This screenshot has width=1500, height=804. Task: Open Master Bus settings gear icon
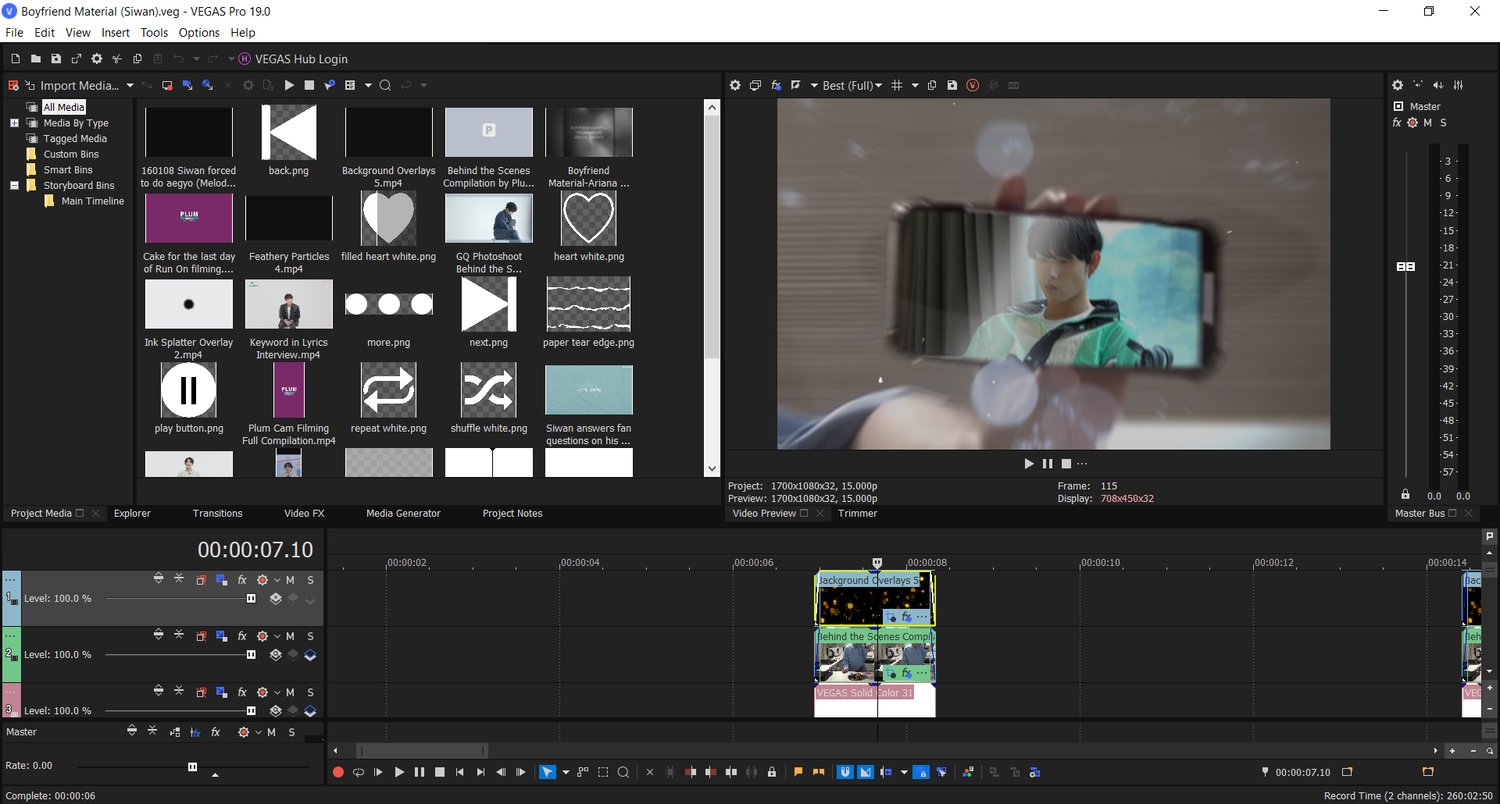pos(1398,85)
